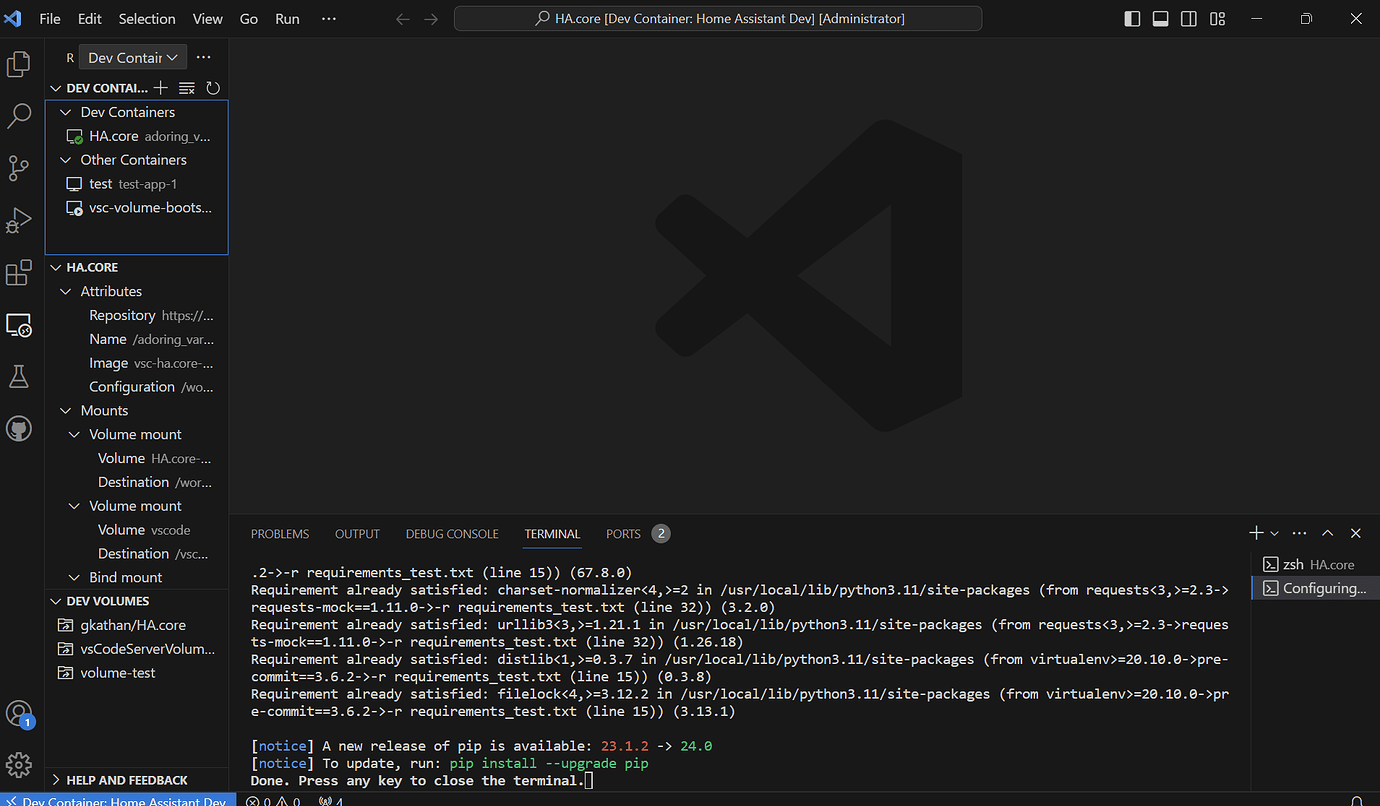Toggle the primary side bar visibility
Screen dimensions: 1380x806
coord(1131,18)
